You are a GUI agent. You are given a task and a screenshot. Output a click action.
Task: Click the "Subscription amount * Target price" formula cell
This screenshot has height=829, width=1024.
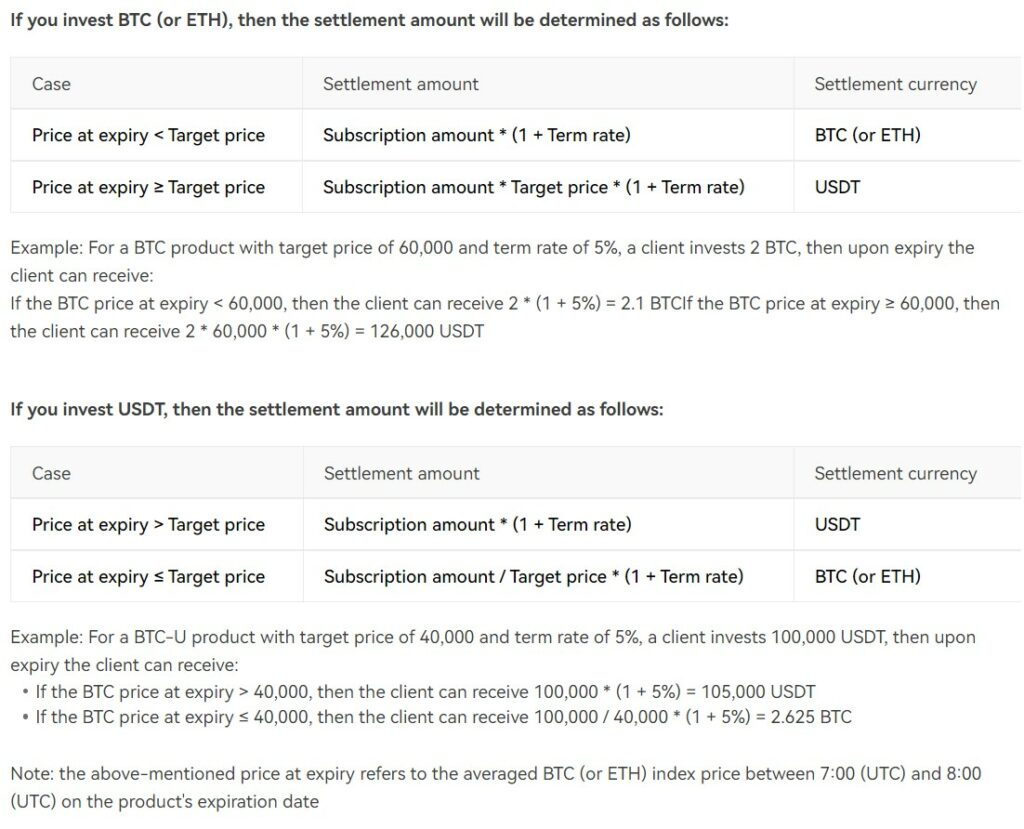(x=533, y=187)
